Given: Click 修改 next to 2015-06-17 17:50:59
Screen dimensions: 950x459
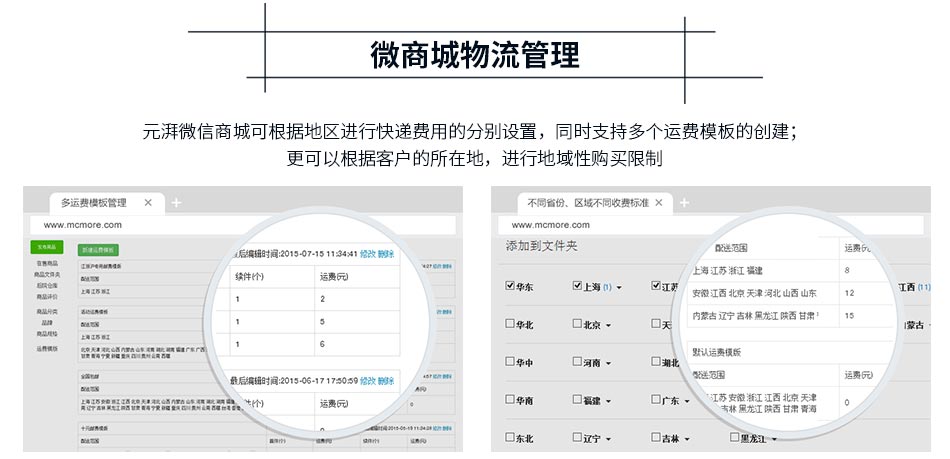Looking at the screenshot, I should (367, 381).
